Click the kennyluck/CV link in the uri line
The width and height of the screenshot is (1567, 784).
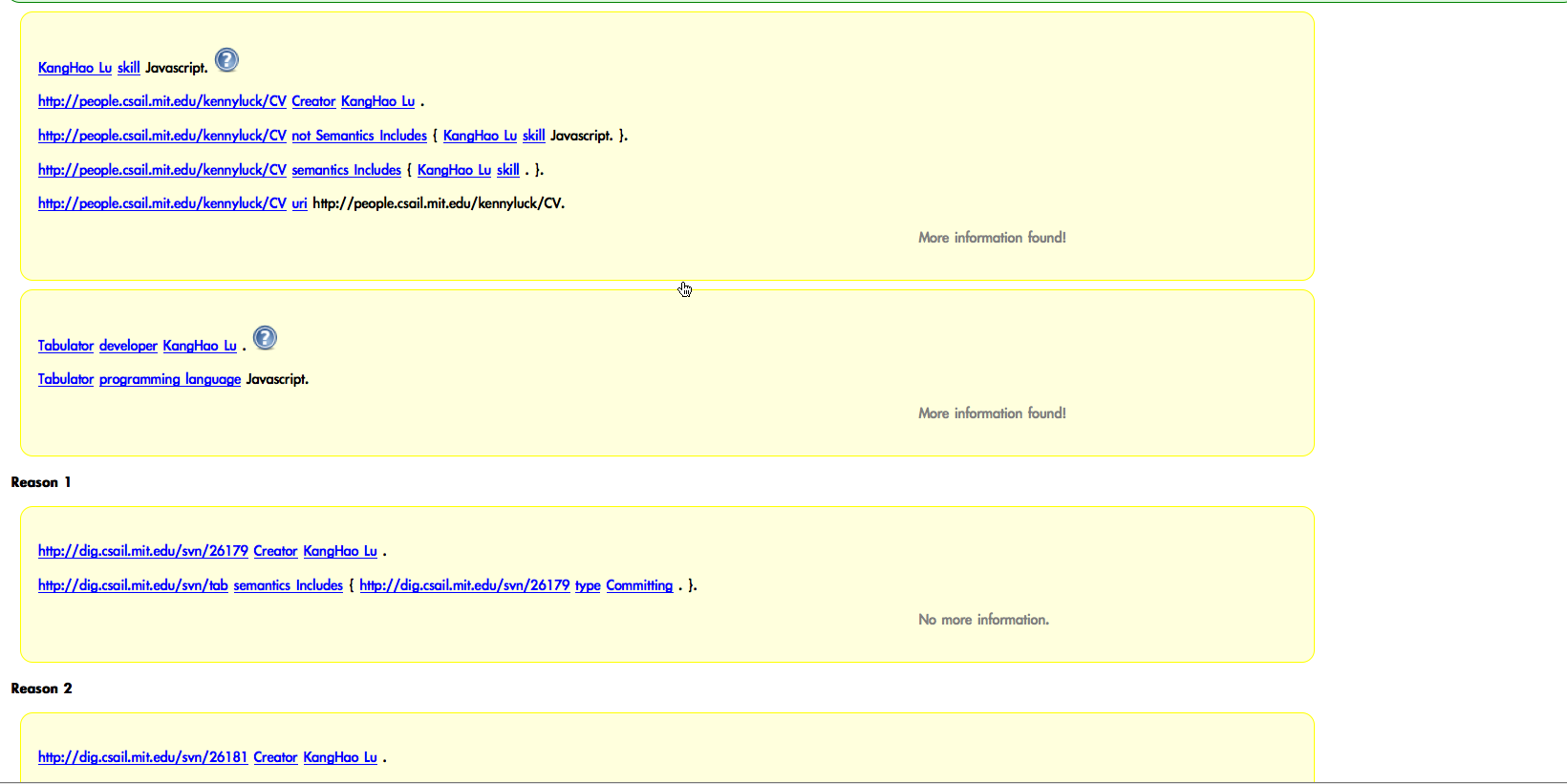pos(161,203)
